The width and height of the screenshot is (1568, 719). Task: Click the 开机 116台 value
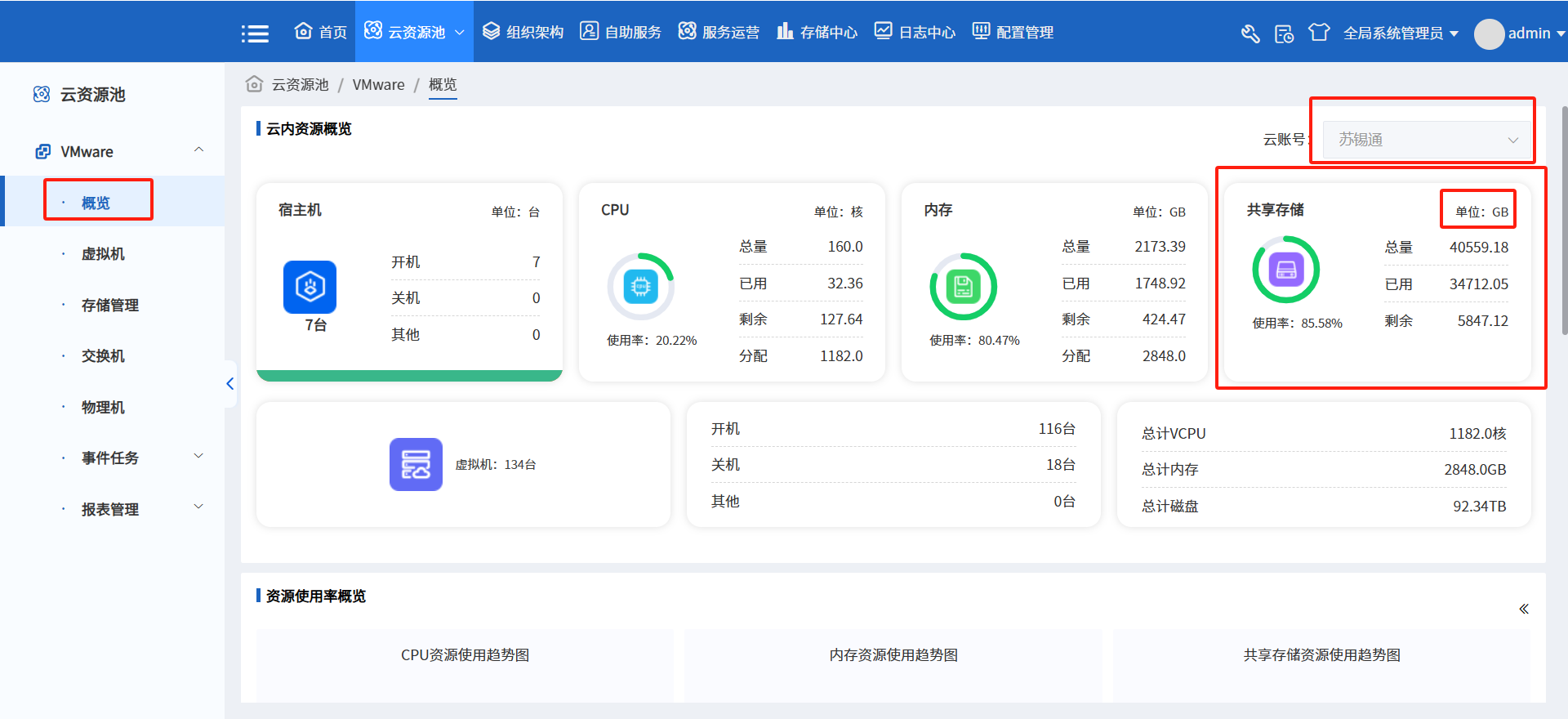[1057, 428]
